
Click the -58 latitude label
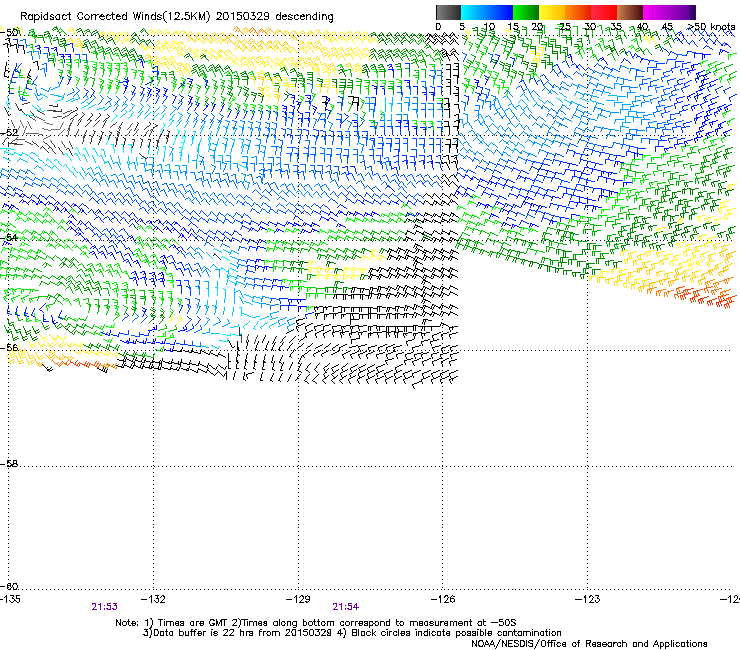[9, 464]
